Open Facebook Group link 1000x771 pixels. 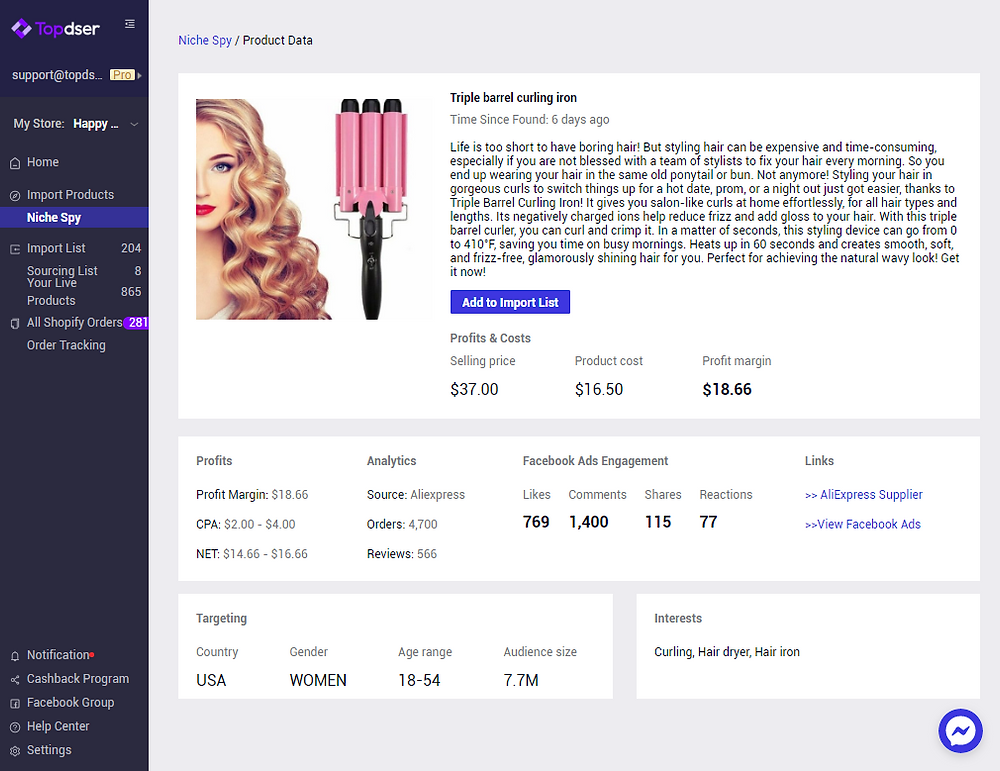point(70,702)
